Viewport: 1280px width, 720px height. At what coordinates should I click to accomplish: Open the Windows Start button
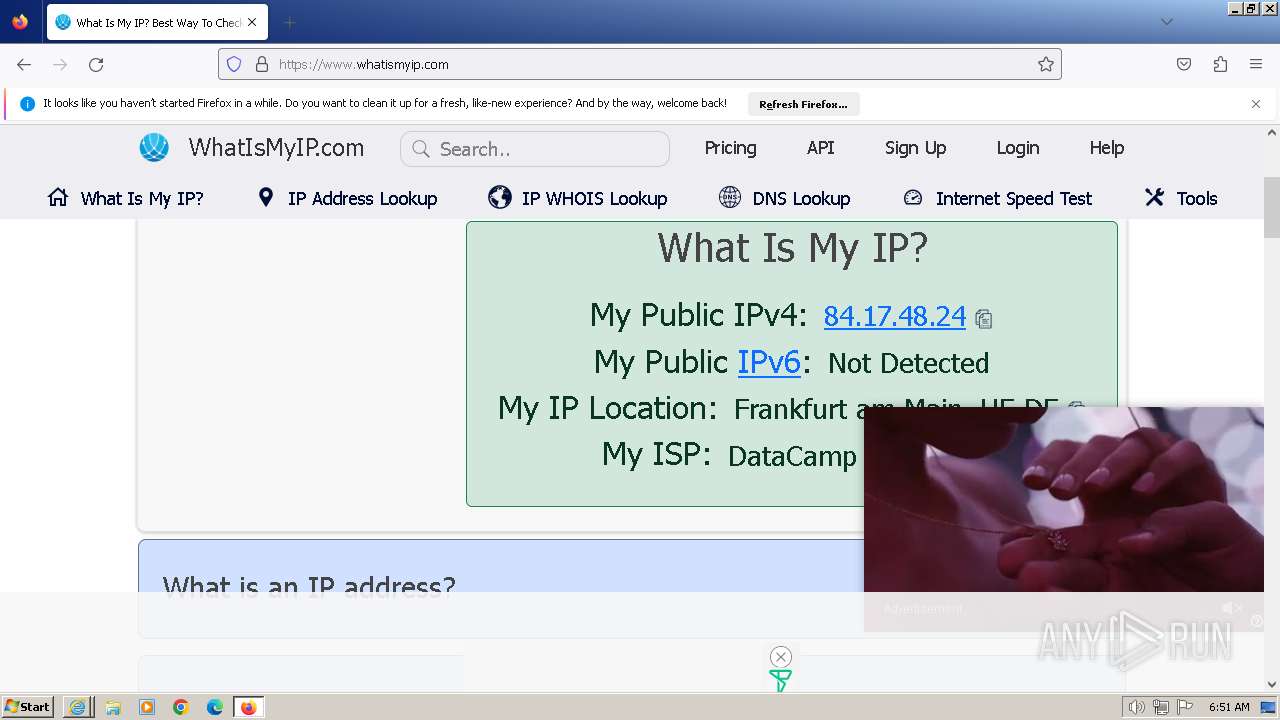pyautogui.click(x=27, y=707)
